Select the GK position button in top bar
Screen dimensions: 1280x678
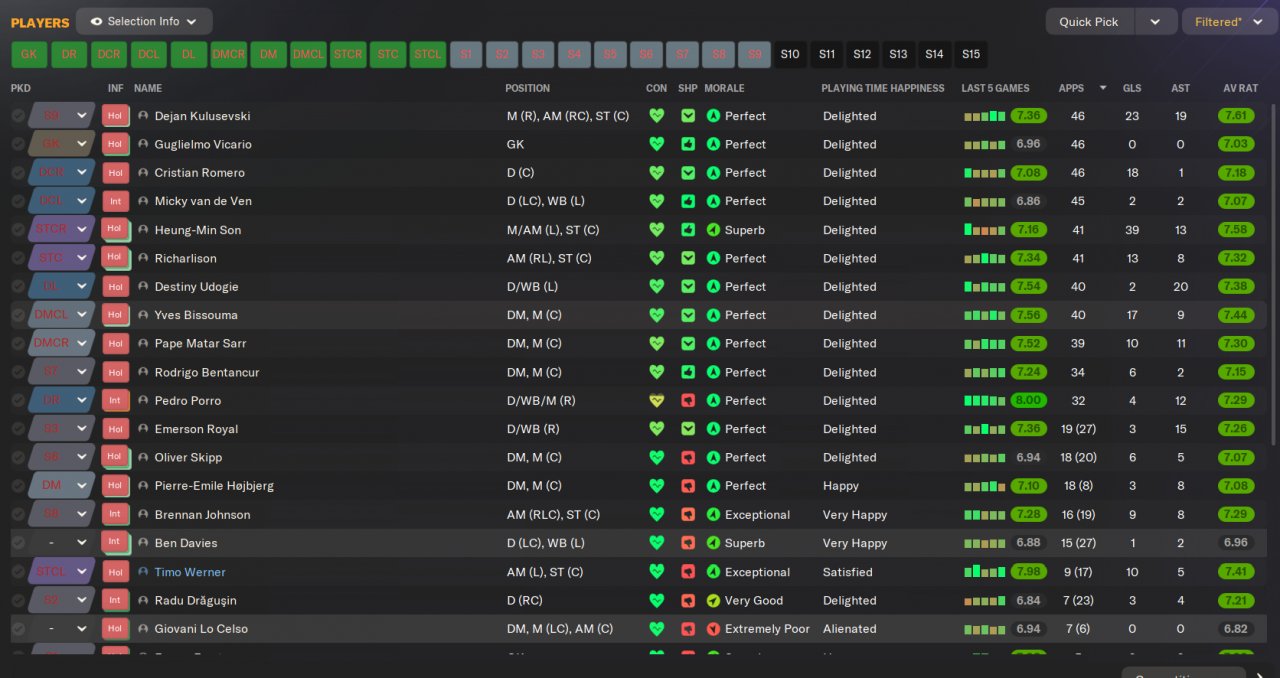tap(29, 54)
